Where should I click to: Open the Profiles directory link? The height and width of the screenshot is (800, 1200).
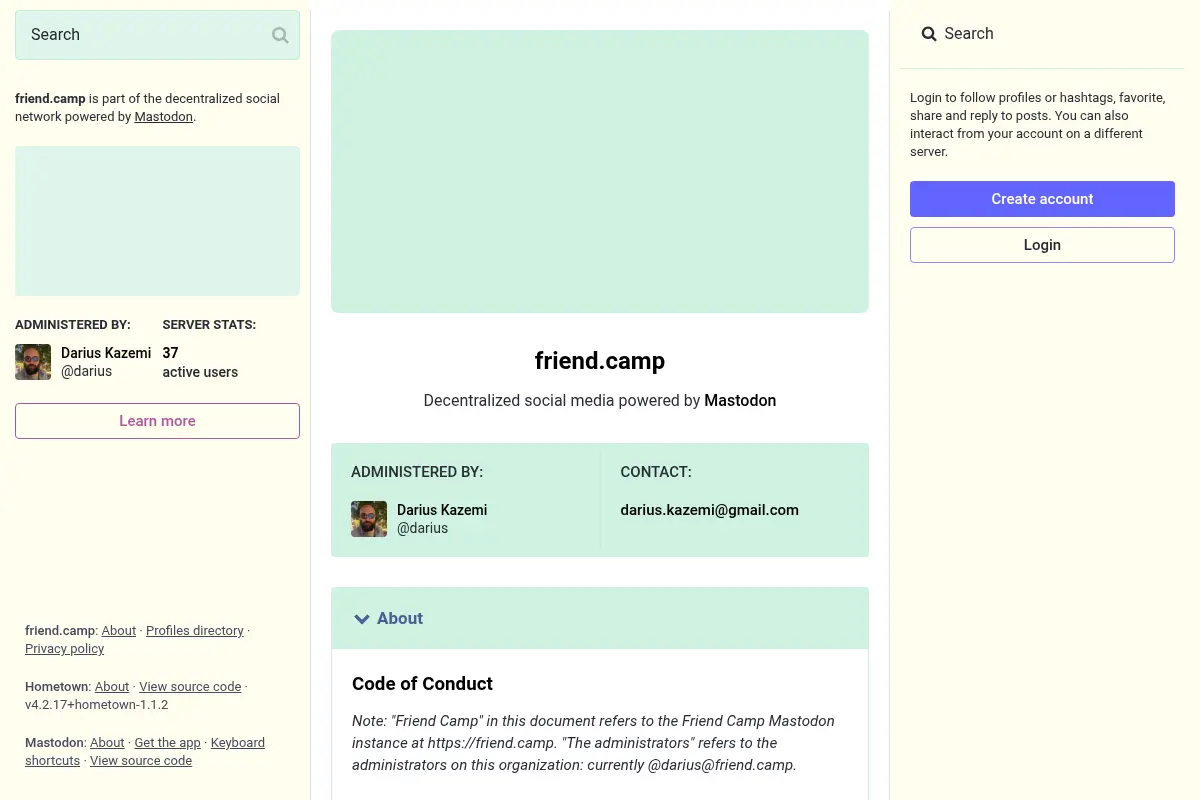point(195,631)
